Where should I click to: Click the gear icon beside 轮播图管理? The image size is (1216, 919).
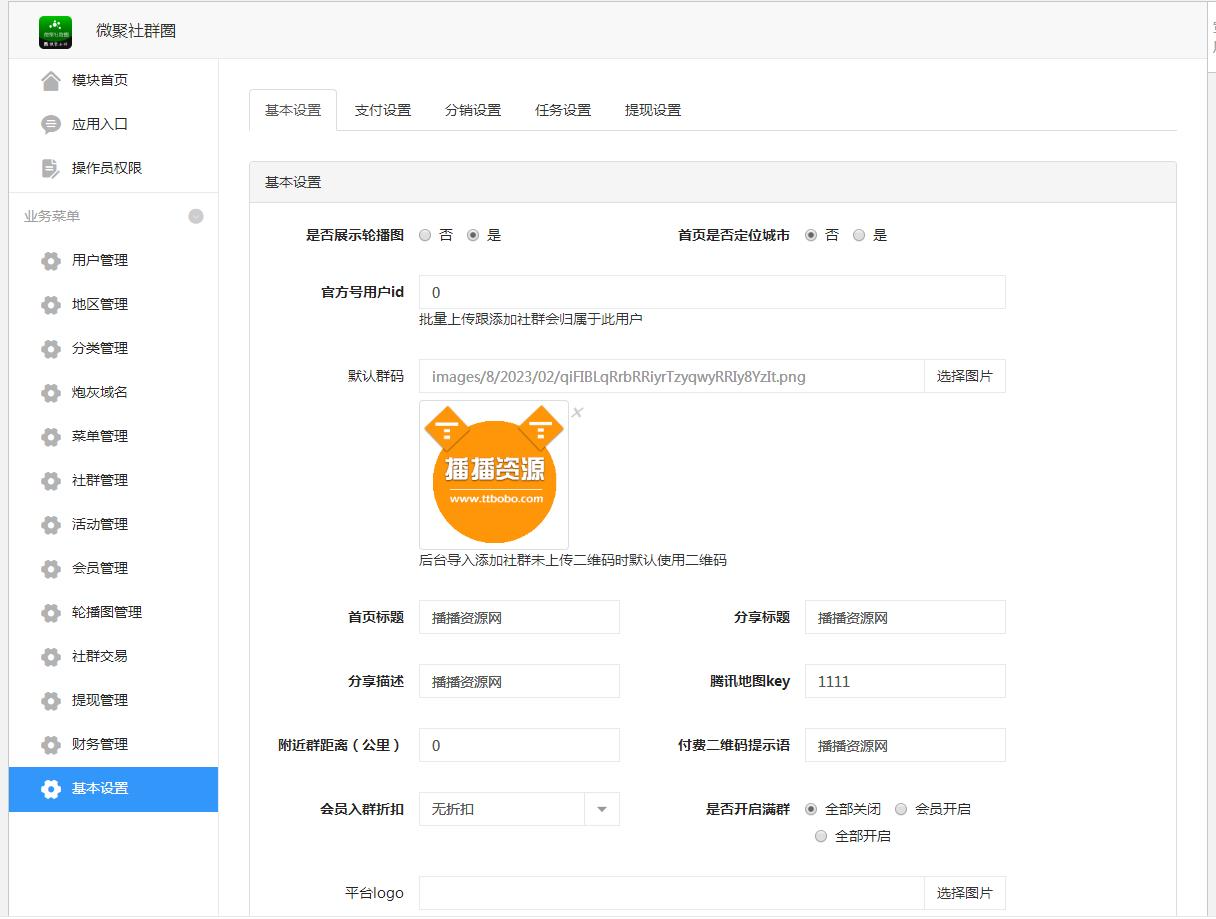[x=51, y=612]
